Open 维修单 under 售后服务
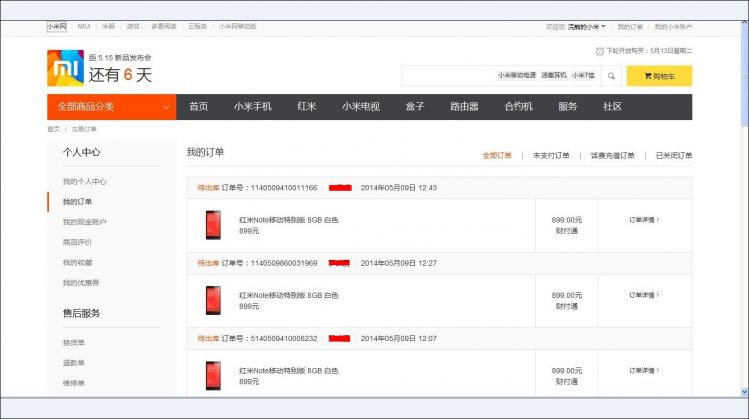Image resolution: width=749 pixels, height=419 pixels. [74, 383]
